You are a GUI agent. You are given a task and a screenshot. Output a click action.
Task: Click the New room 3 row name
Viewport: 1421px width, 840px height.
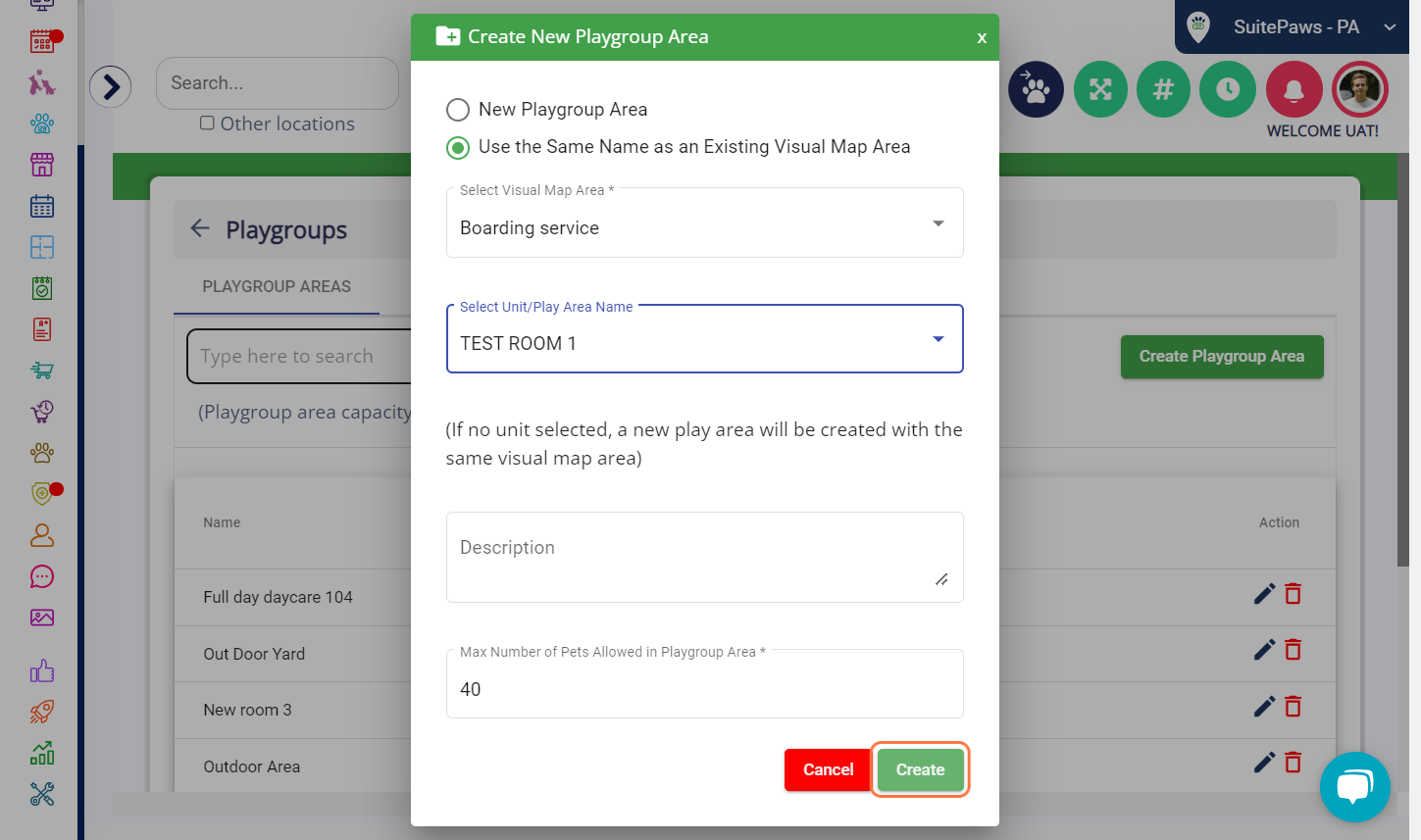click(247, 710)
